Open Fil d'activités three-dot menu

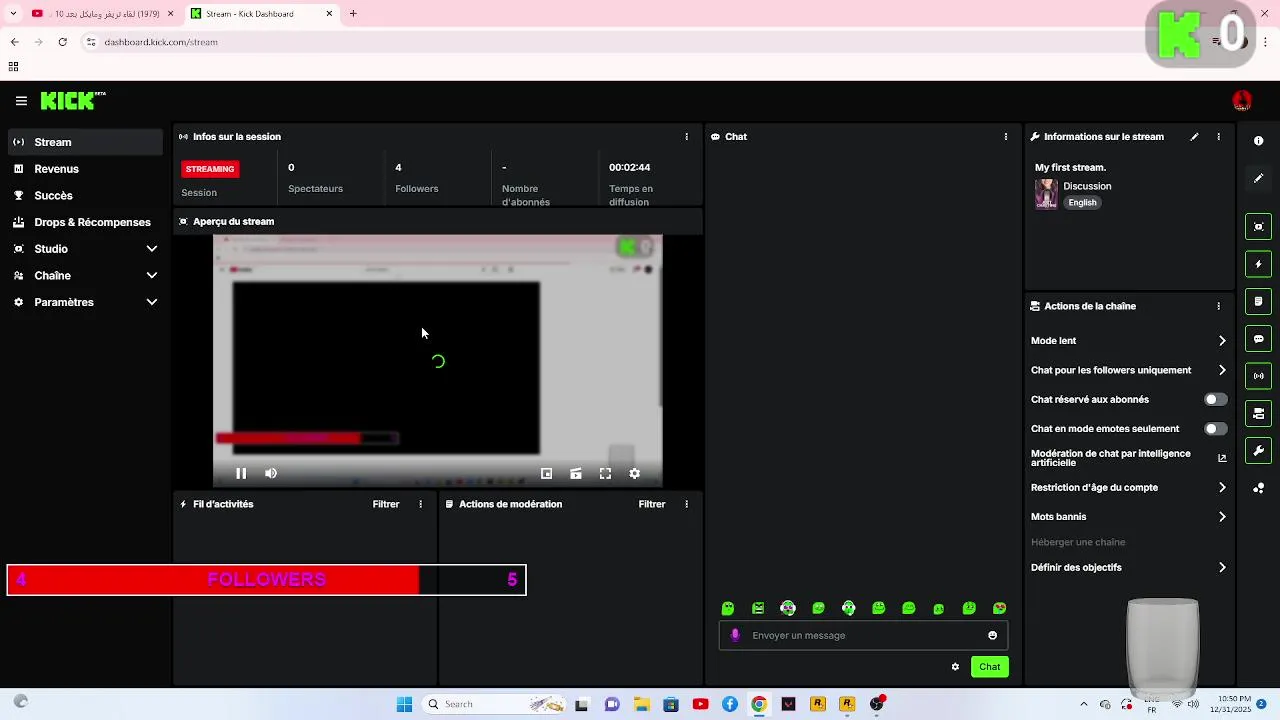420,505
